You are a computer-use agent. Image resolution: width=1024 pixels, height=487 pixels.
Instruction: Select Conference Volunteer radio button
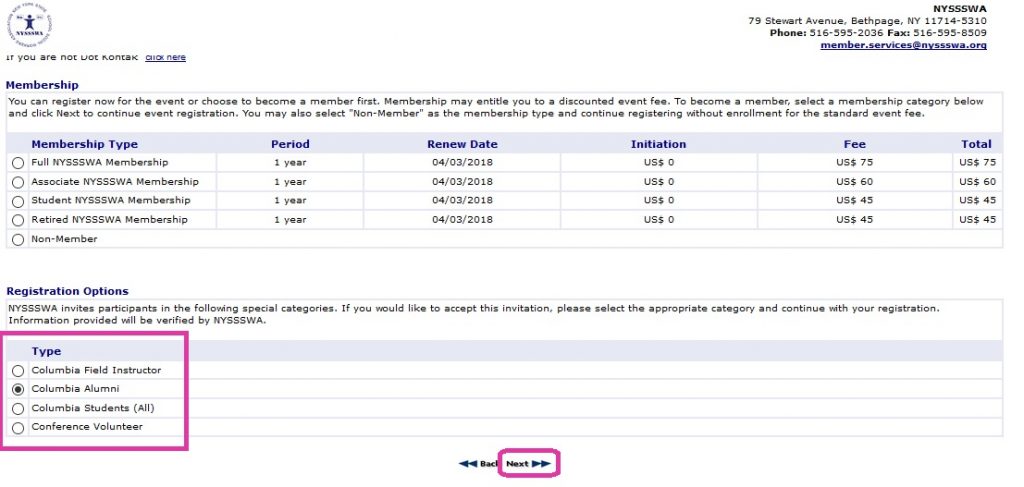tap(17, 428)
